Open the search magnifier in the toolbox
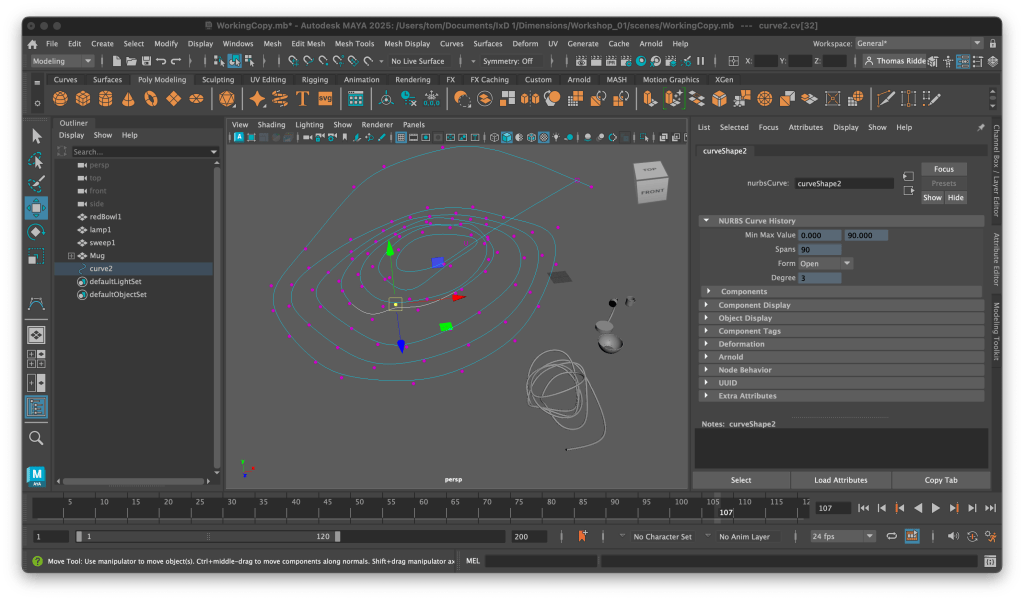The image size is (1024, 600). (36, 438)
